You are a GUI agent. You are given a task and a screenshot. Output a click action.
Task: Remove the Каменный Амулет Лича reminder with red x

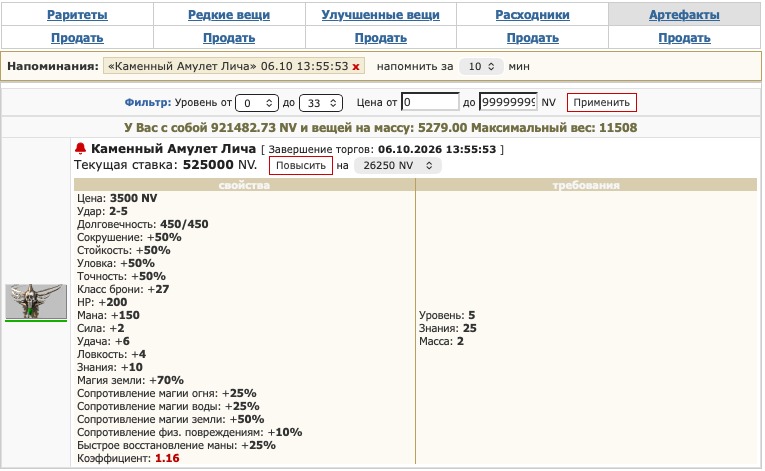click(356, 67)
